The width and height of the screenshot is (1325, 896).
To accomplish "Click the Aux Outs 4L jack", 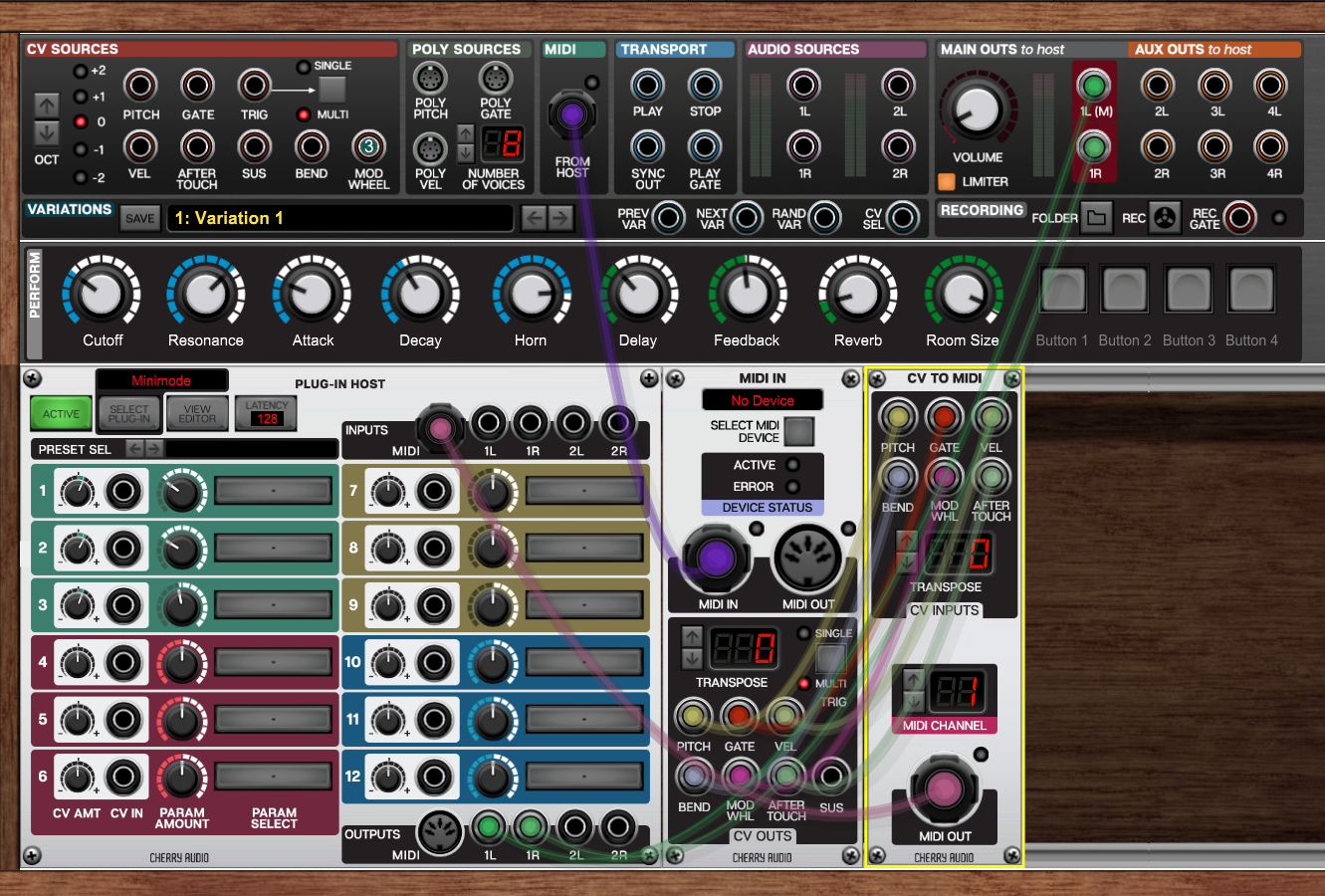I will click(1271, 86).
